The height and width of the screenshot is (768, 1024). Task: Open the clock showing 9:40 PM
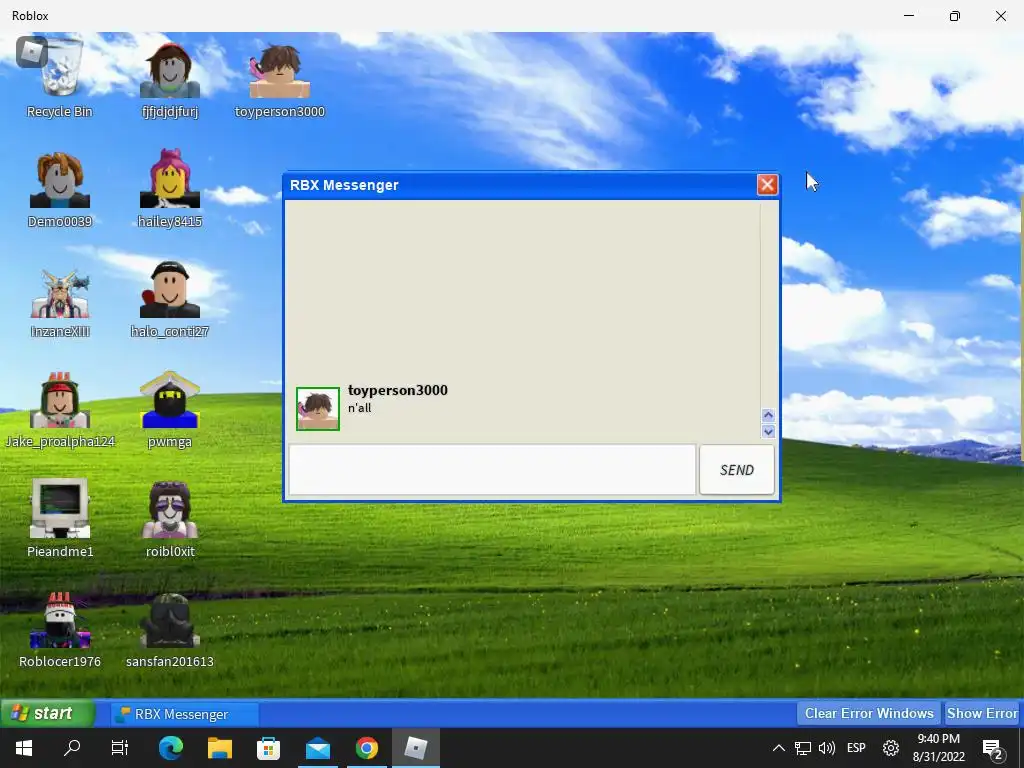pyautogui.click(x=938, y=748)
